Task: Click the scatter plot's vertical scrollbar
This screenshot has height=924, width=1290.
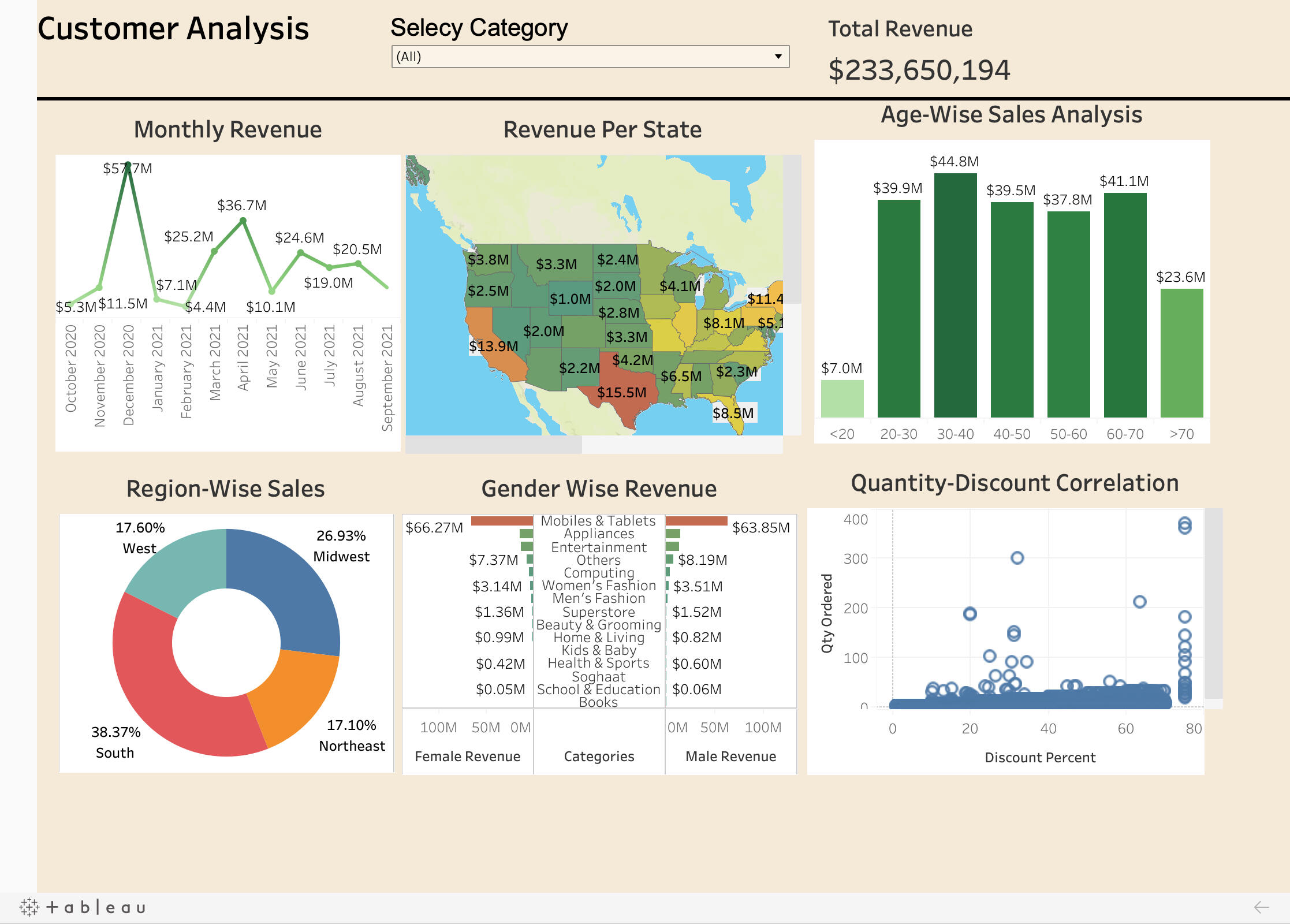Action: click(x=1213, y=603)
